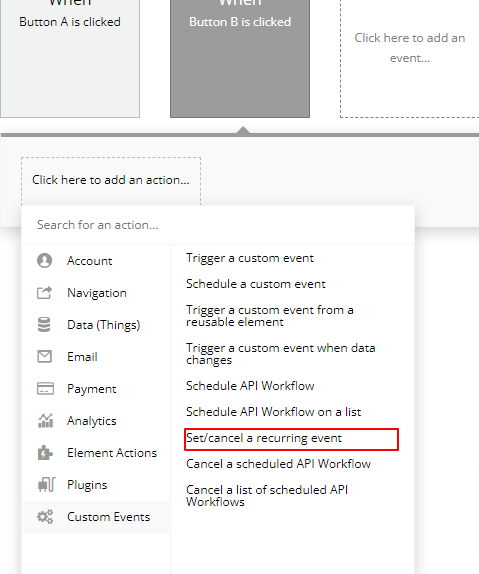The image size is (479, 574).
Task: Click the Plugins plug icon
Action: tap(46, 485)
